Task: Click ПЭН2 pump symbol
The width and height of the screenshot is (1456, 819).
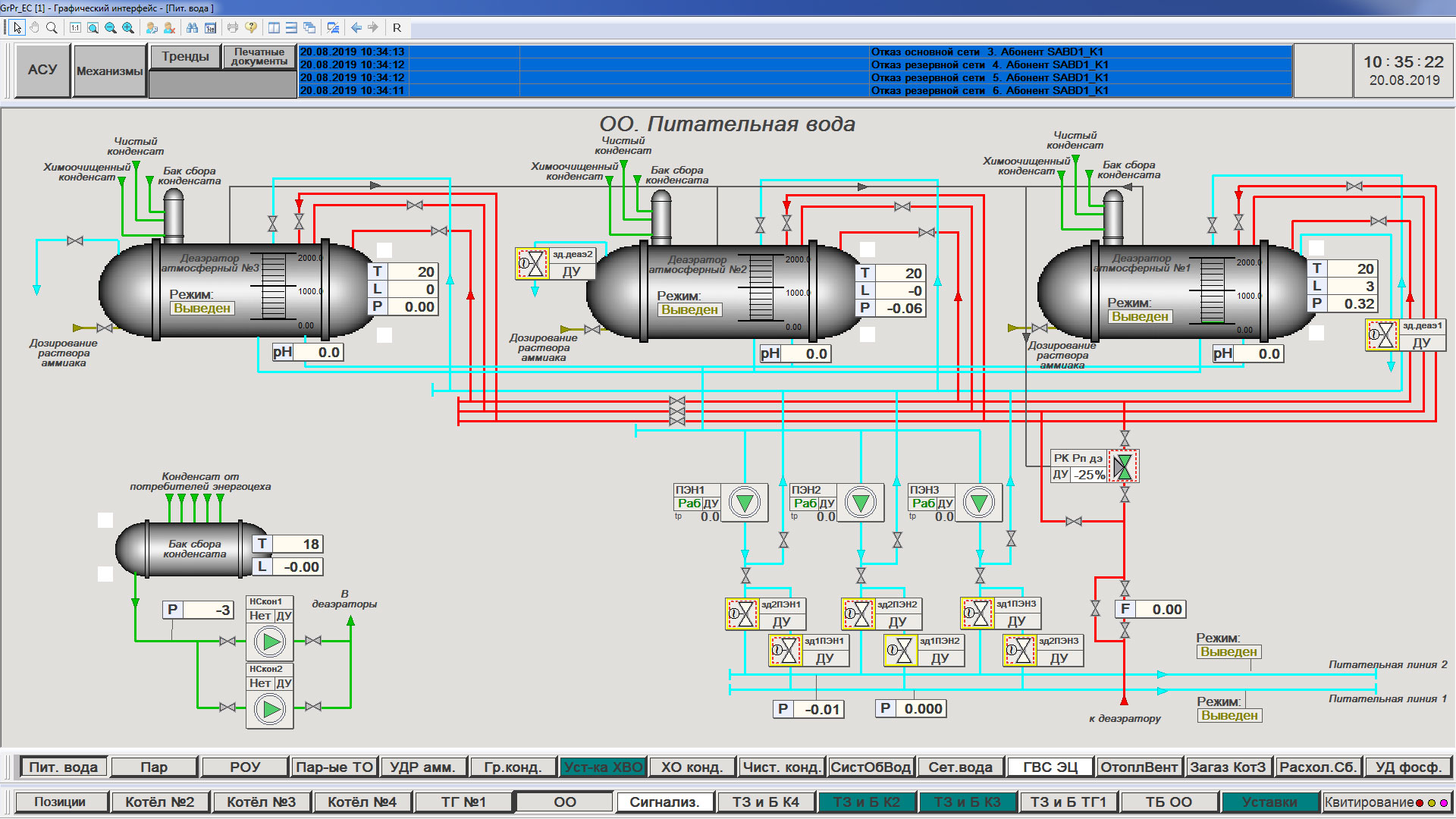Action: click(x=861, y=503)
